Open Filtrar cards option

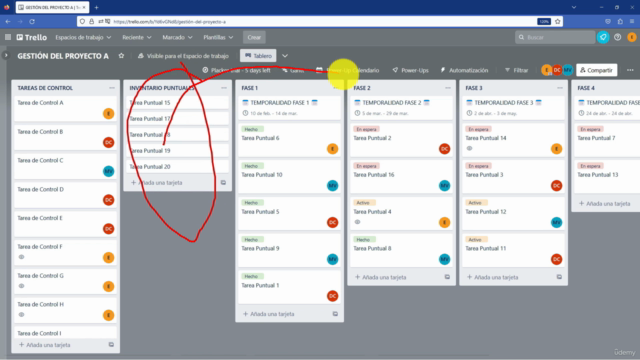click(x=516, y=70)
